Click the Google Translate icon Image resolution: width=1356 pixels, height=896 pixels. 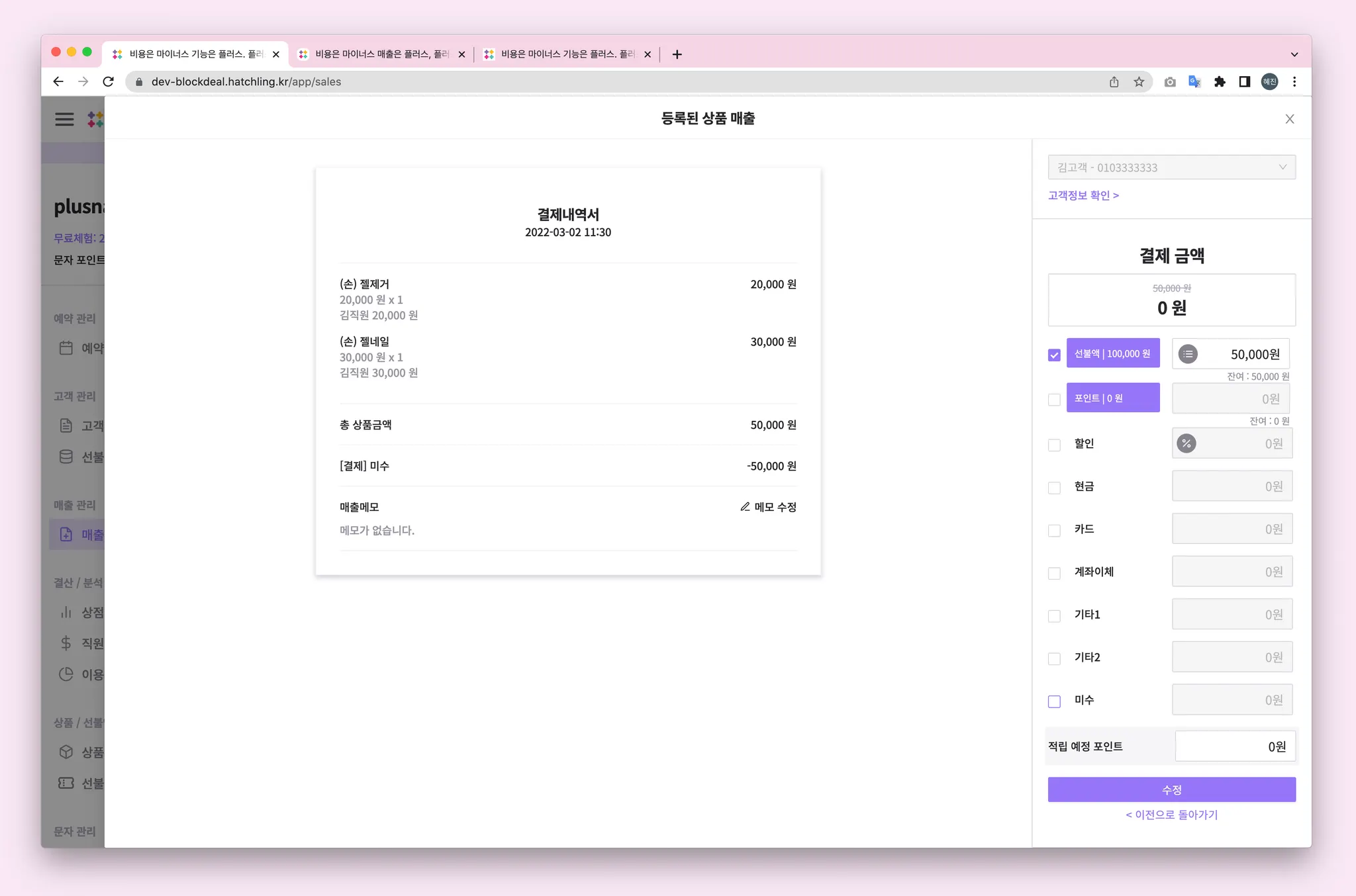point(1194,81)
